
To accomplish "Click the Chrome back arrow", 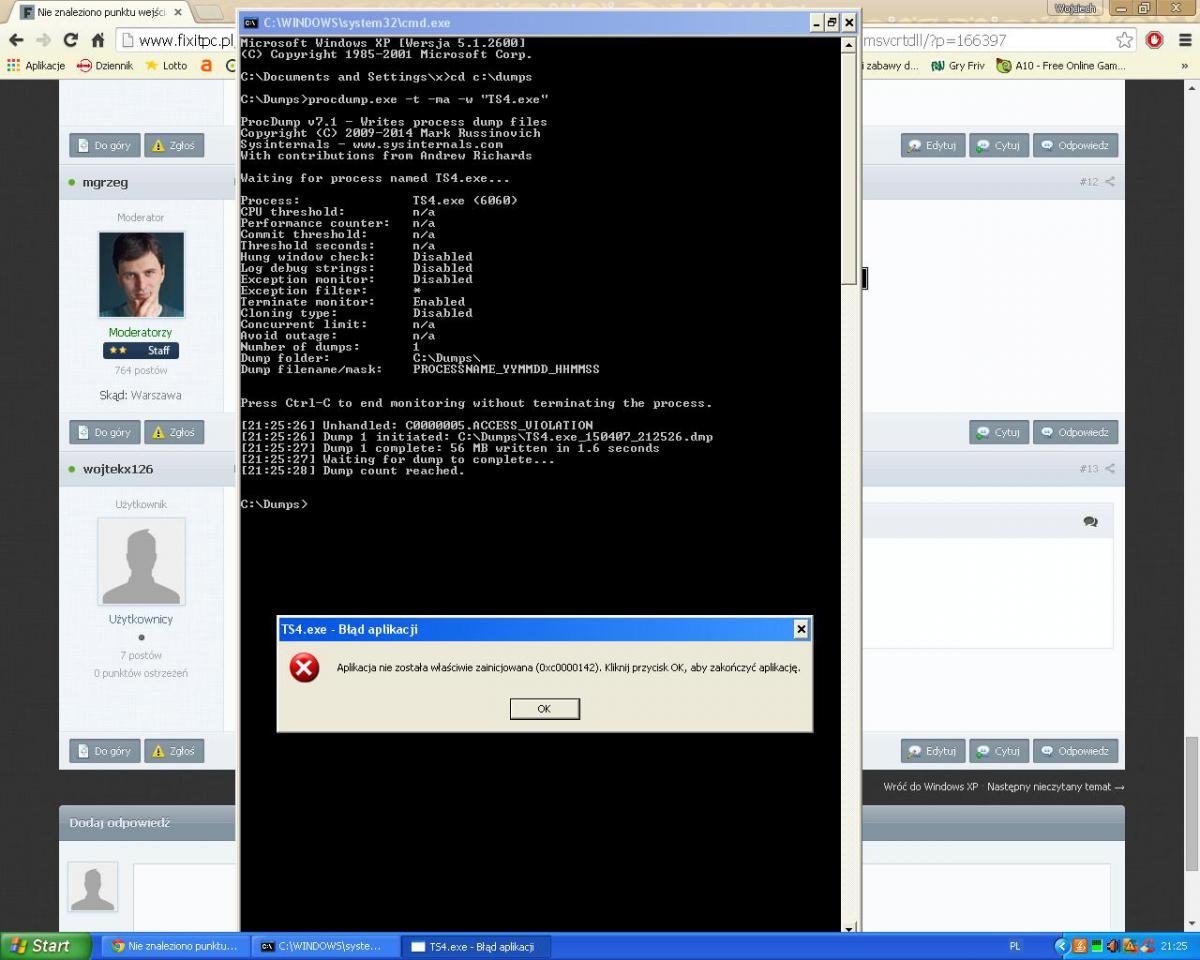I will tap(16, 40).
